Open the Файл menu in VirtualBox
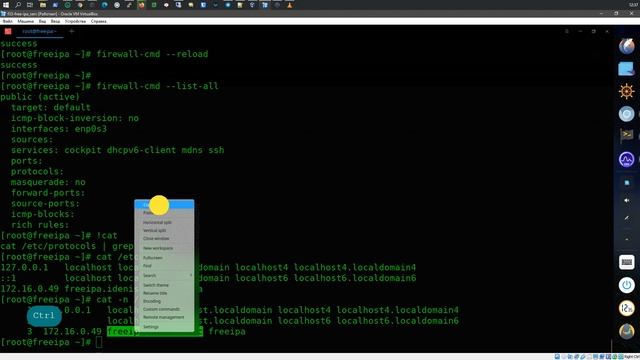This screenshot has height=360, width=640. coord(7,21)
